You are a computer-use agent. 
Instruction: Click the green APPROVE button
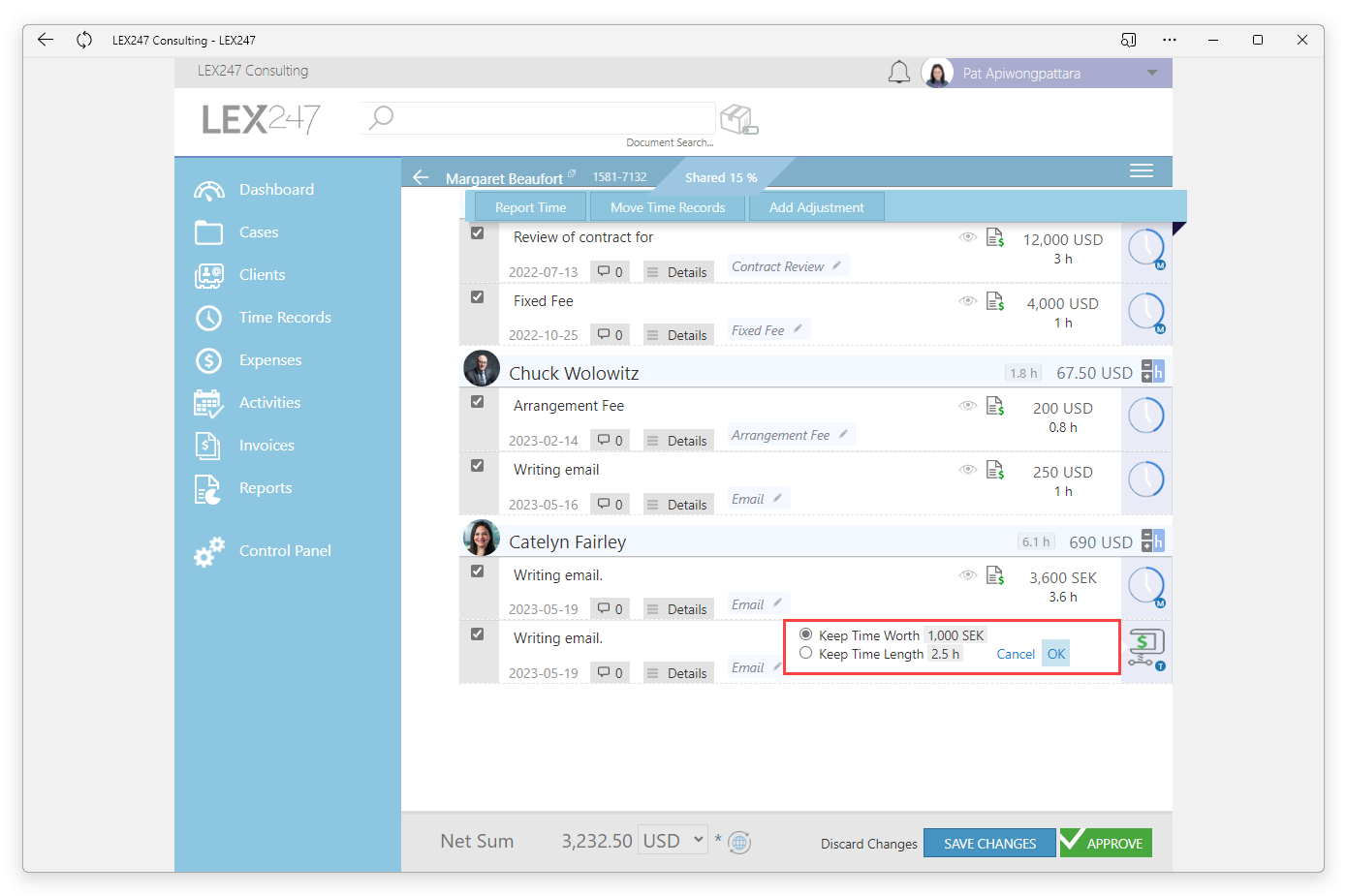coord(1106,843)
